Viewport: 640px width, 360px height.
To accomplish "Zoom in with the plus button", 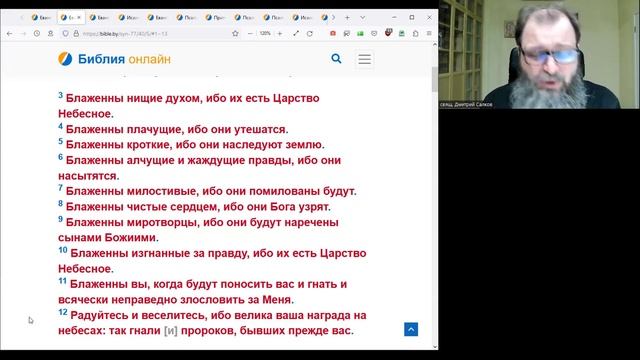I will pos(280,33).
